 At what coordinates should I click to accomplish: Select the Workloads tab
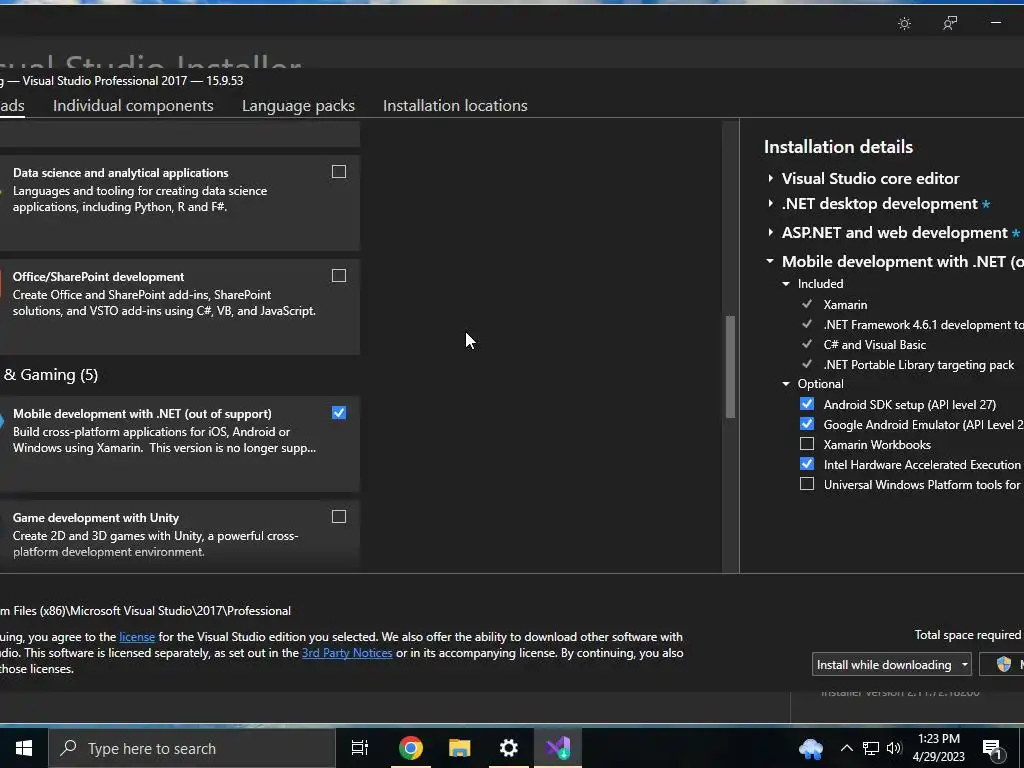pyautogui.click(x=12, y=106)
